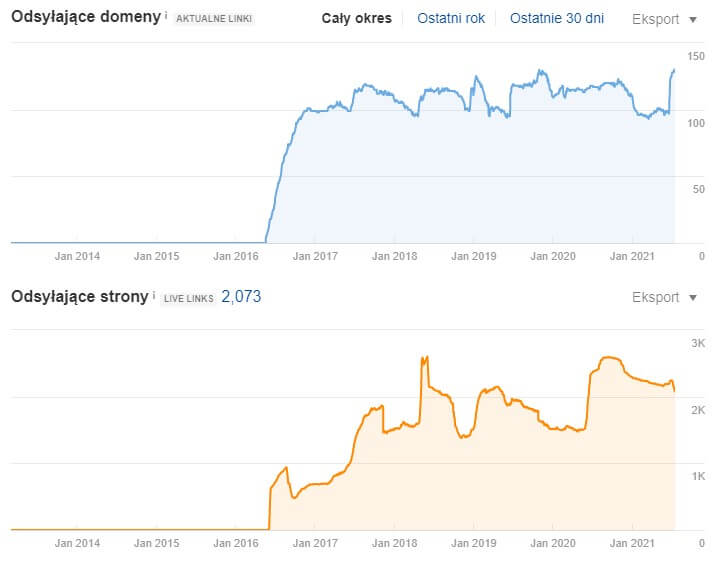Screen dimensions: 717x572
Task: Click the 50 value on domains chart axis
Action: (699, 189)
